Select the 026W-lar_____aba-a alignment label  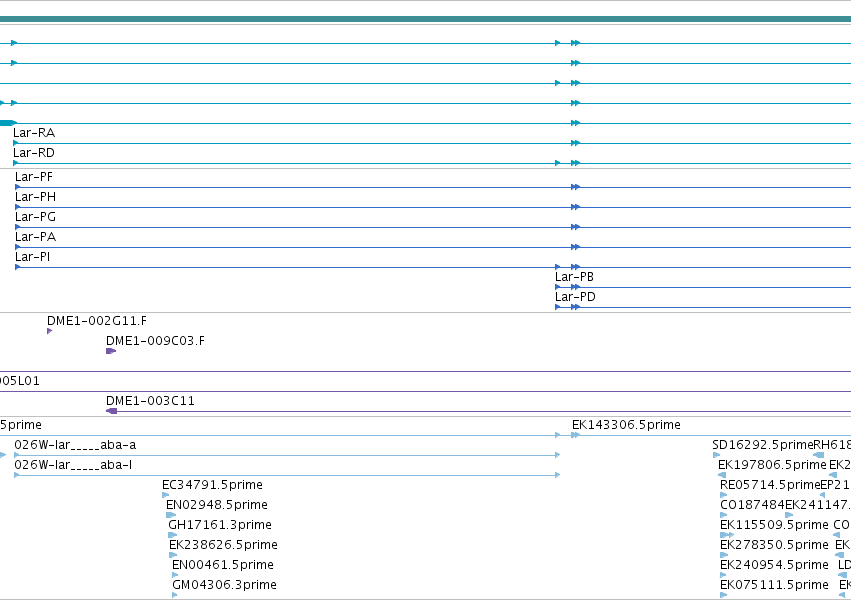75,445
